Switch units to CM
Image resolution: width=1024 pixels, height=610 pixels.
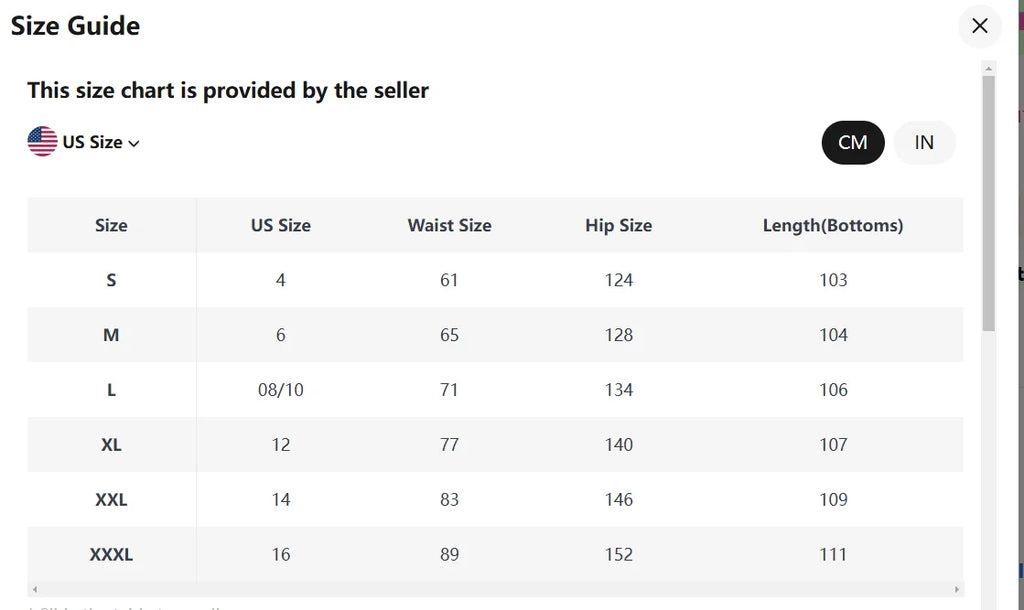click(x=852, y=142)
